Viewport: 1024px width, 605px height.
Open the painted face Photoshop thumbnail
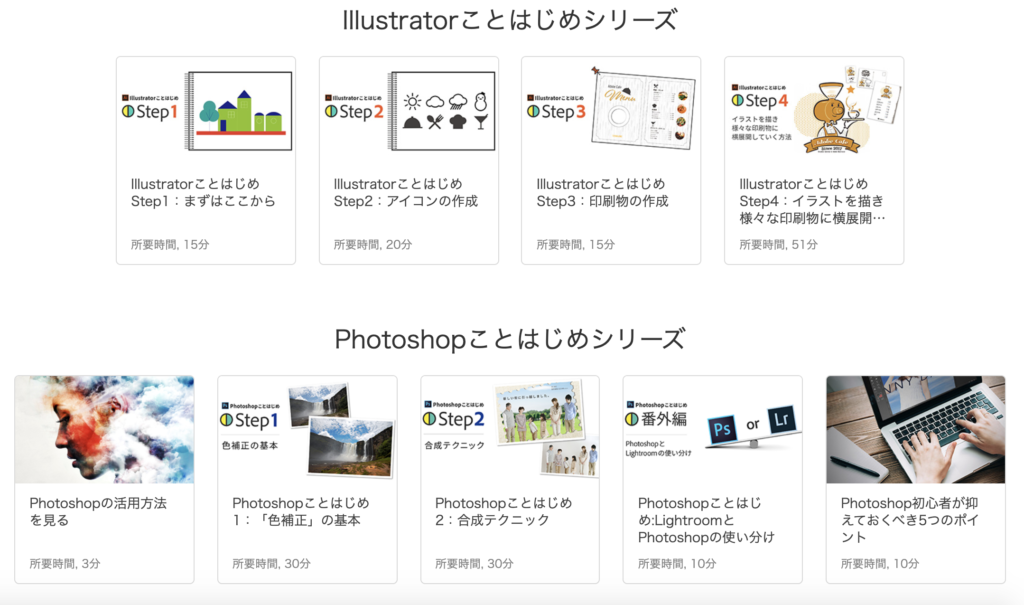(x=104, y=429)
